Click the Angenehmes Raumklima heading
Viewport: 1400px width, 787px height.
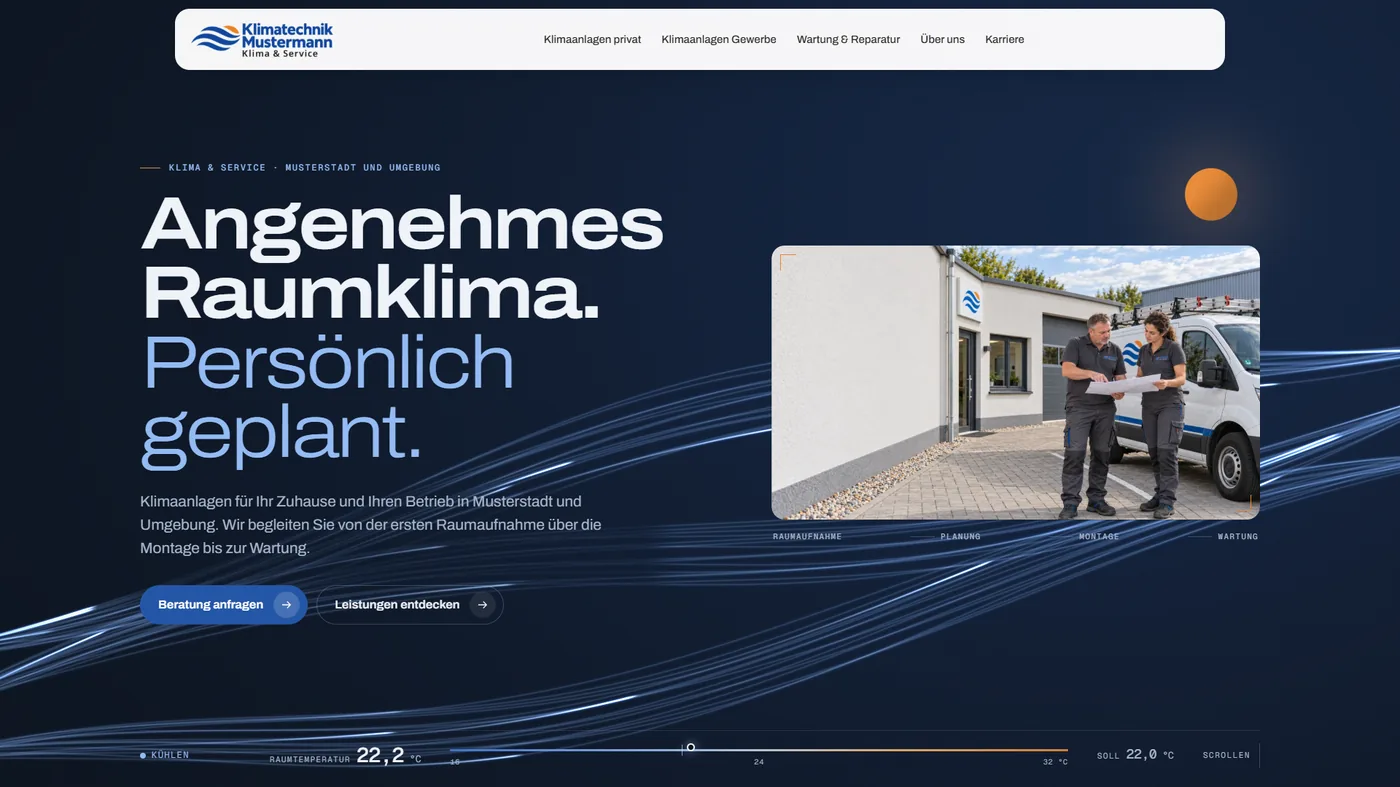pos(402,257)
